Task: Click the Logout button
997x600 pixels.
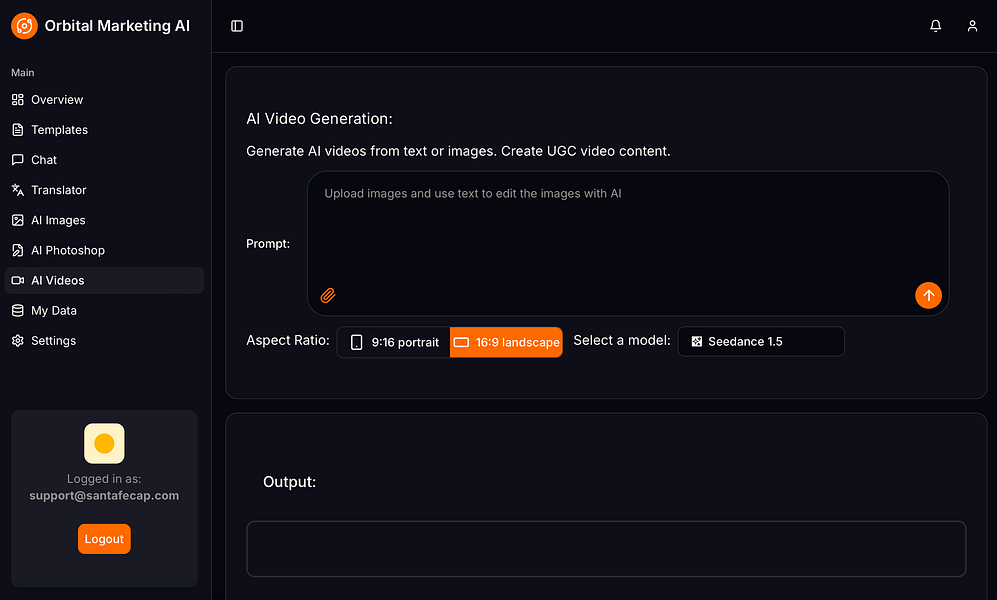Action: 104,539
